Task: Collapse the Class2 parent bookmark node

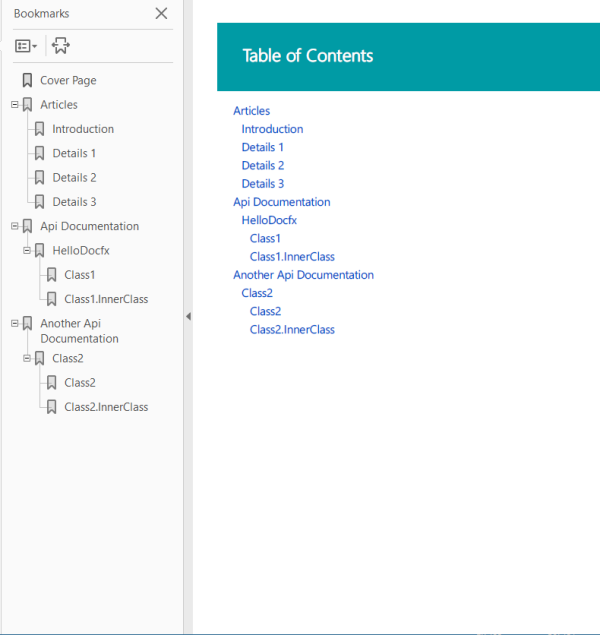Action: 27,357
